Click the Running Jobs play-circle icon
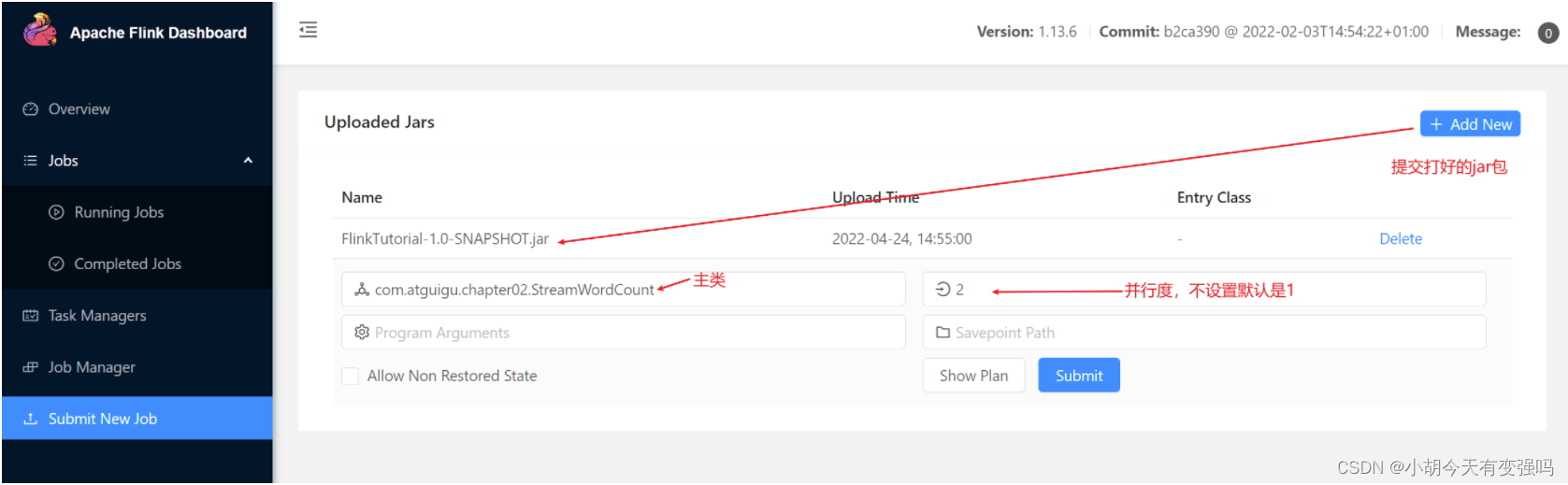Screen dimensions: 1568x485 pos(56,212)
